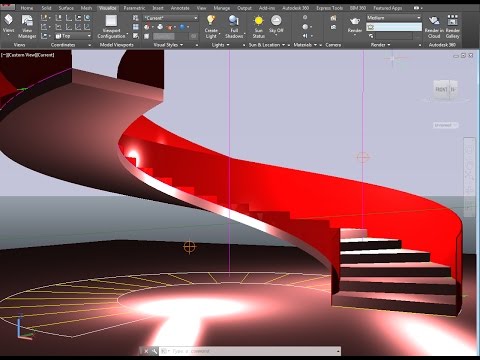This screenshot has height=360, width=480.
Task: Open the Views gallery button
Action: click(x=8, y=24)
